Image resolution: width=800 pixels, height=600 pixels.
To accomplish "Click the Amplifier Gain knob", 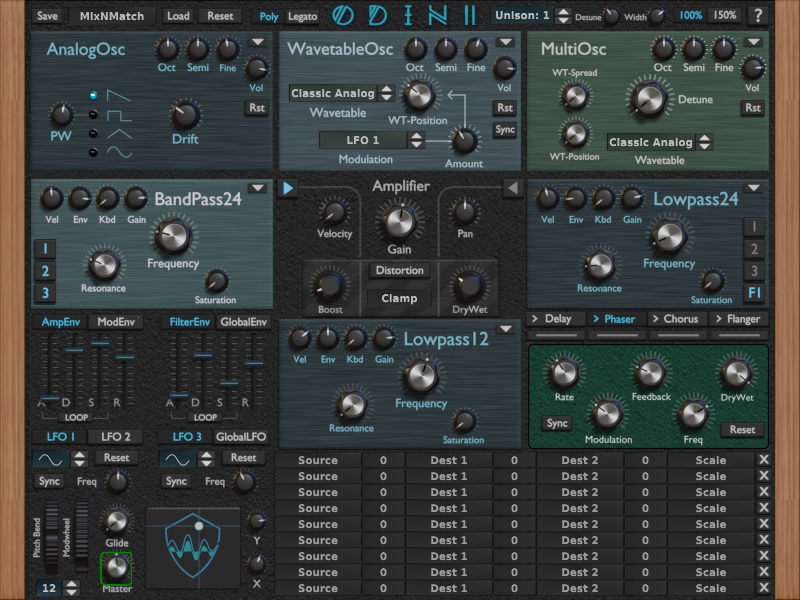I will tap(400, 222).
